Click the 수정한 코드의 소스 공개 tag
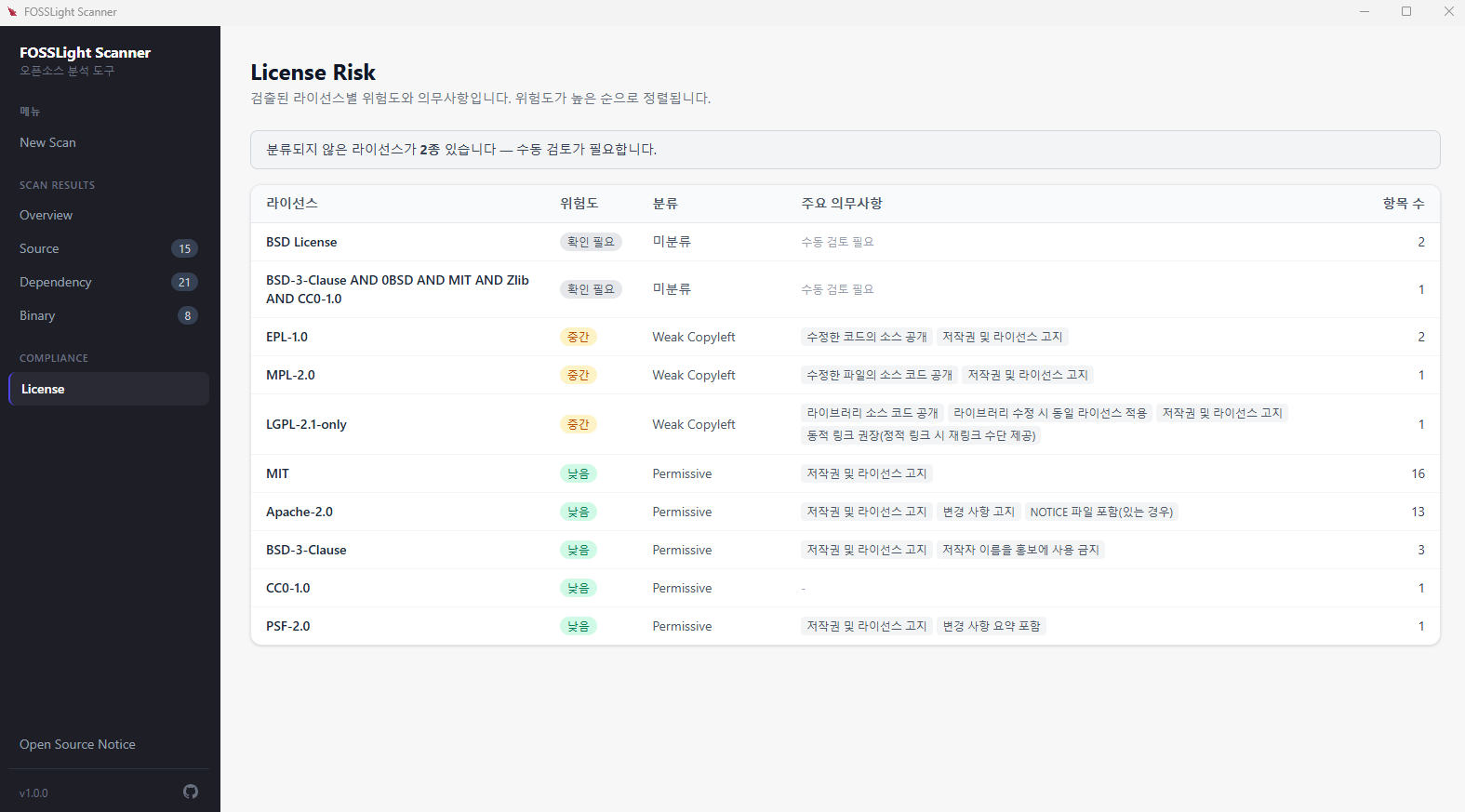The height and width of the screenshot is (812, 1465). click(867, 337)
